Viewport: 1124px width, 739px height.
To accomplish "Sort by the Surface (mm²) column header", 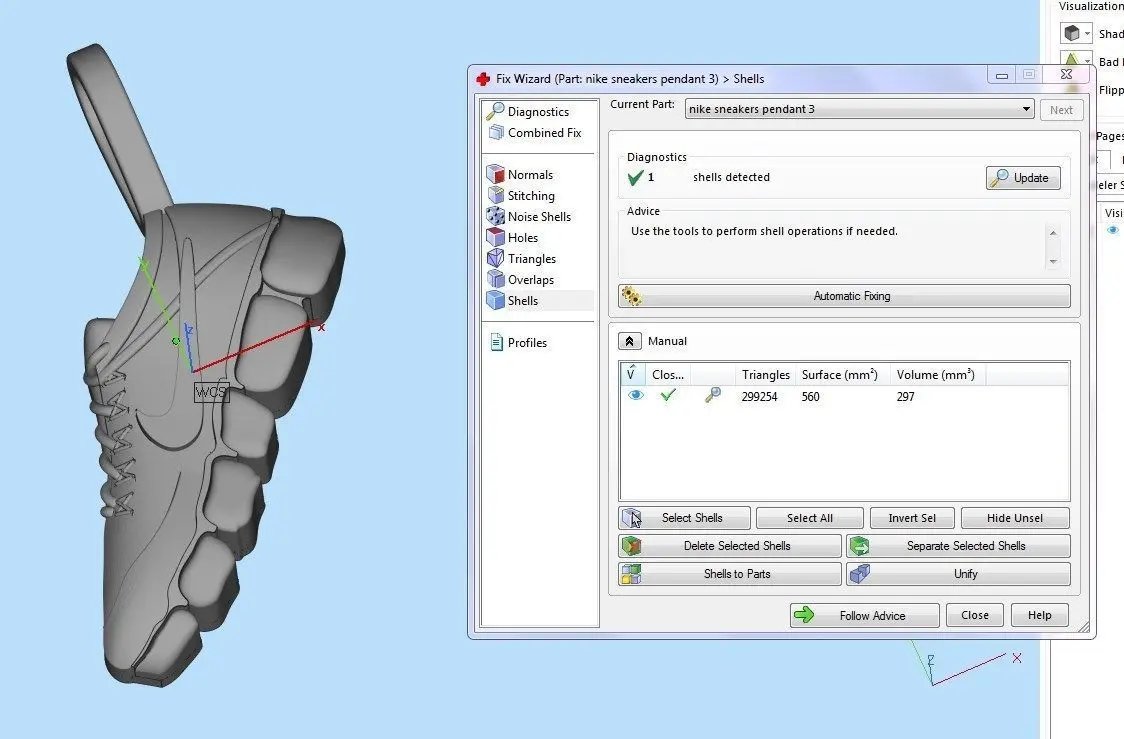I will (x=843, y=374).
